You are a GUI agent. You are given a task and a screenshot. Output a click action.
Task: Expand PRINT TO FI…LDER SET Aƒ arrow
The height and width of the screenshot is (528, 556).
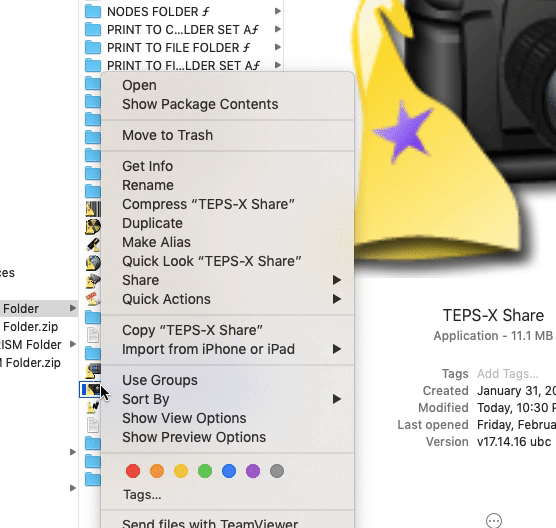[278, 65]
